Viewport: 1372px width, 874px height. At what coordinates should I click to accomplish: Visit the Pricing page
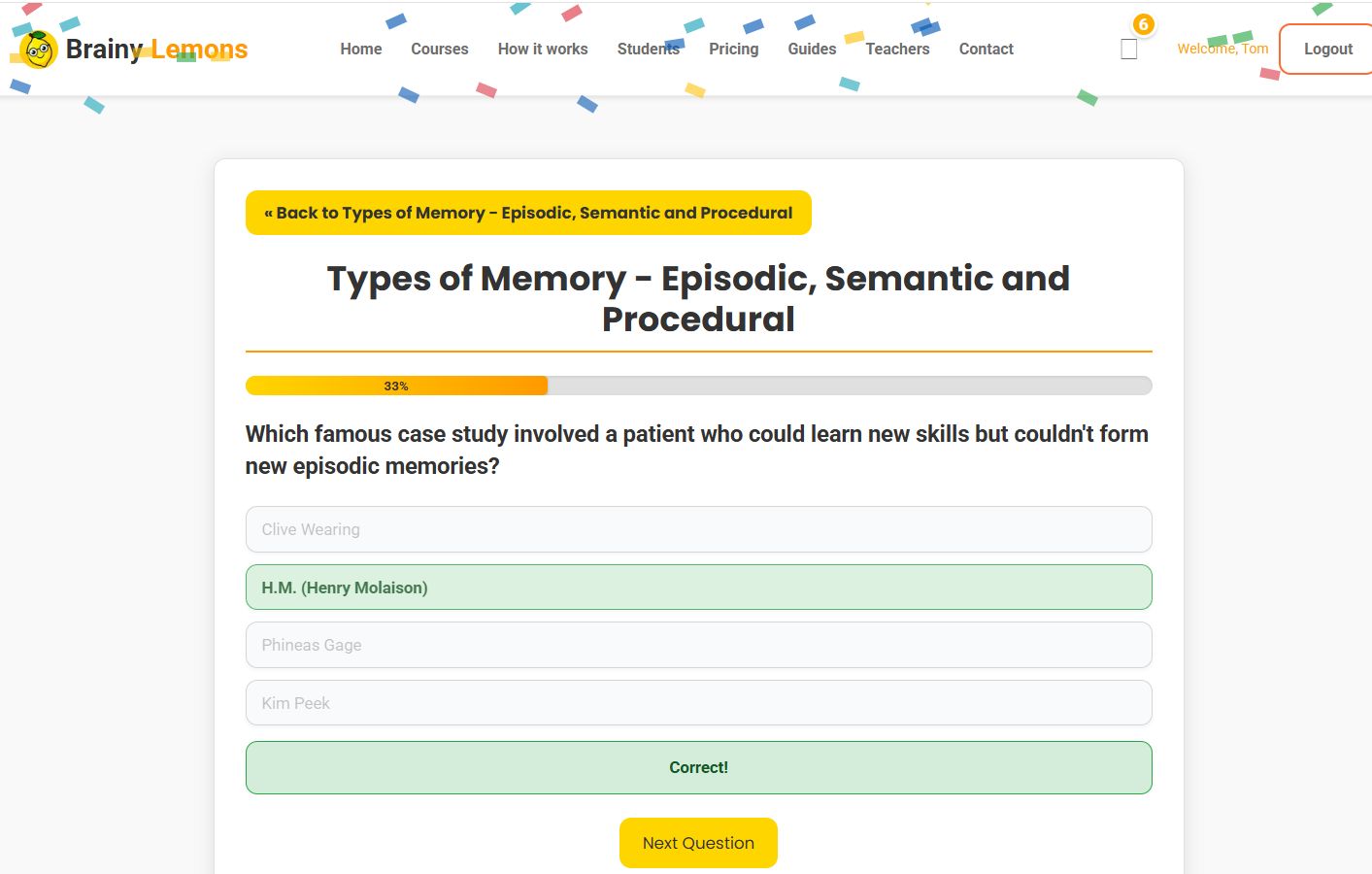point(733,50)
